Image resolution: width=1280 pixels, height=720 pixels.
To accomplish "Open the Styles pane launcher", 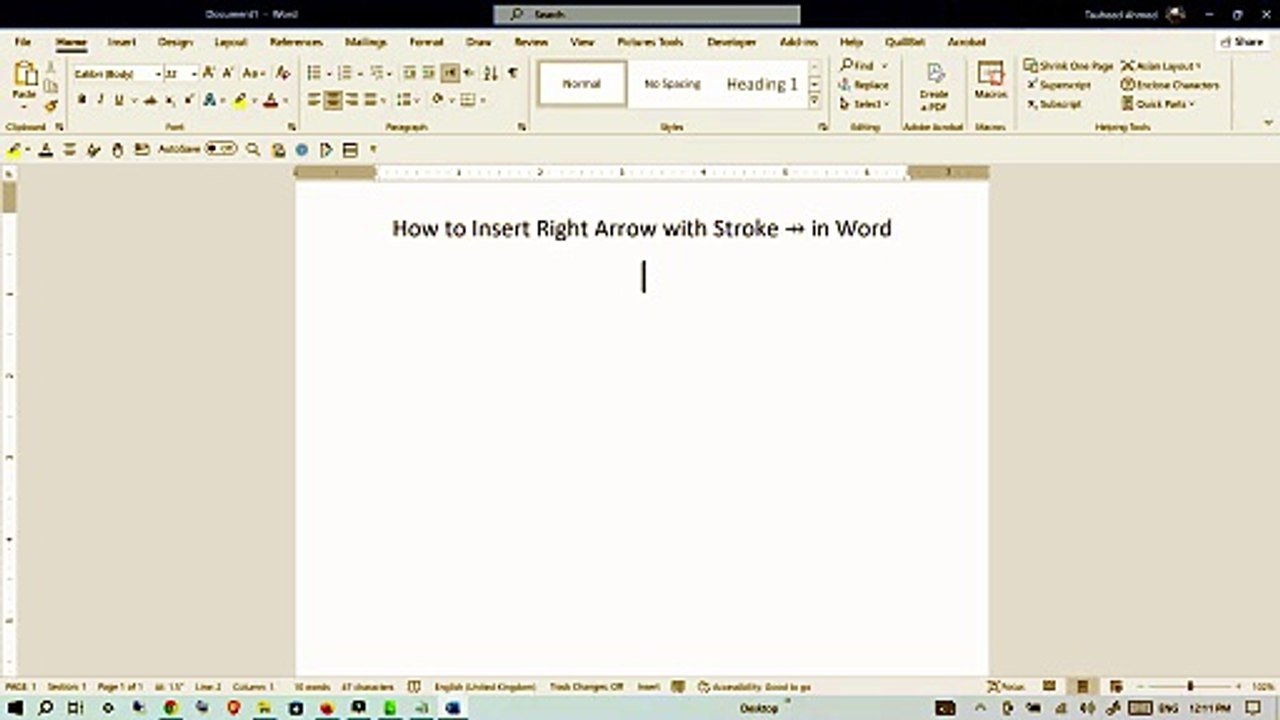I will click(x=823, y=127).
